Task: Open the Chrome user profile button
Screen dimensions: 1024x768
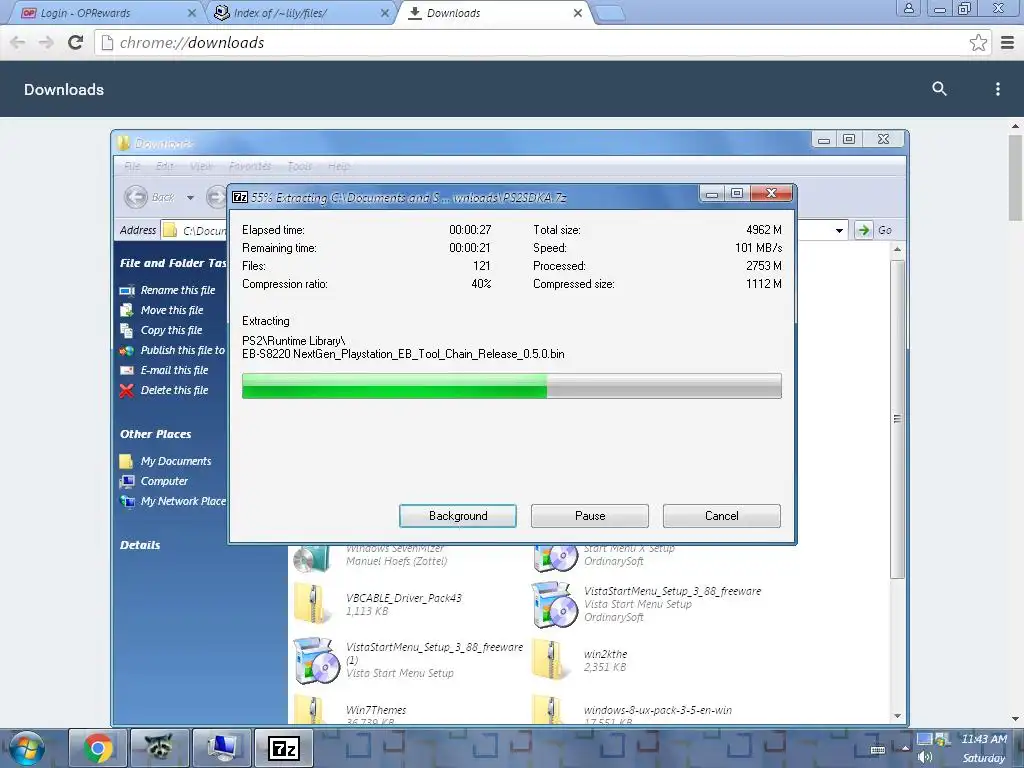Action: [x=908, y=8]
